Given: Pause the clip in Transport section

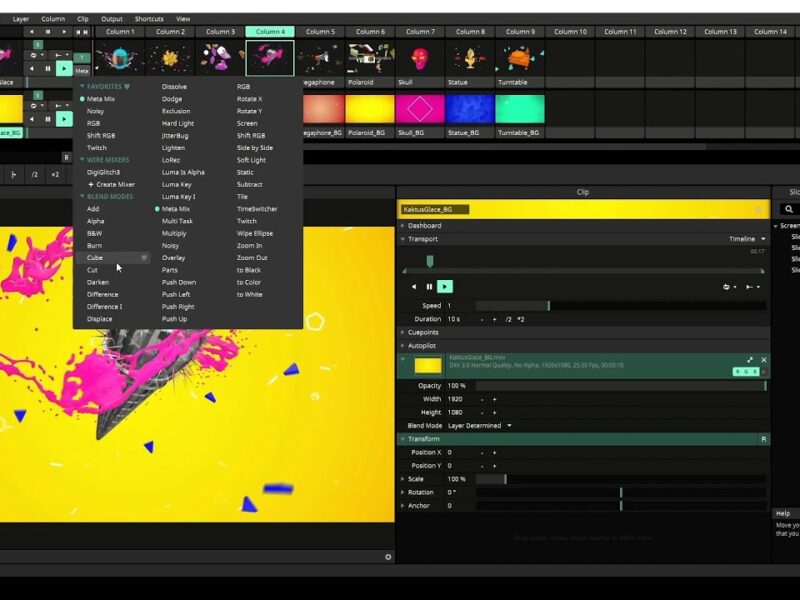Looking at the screenshot, I should [x=430, y=286].
